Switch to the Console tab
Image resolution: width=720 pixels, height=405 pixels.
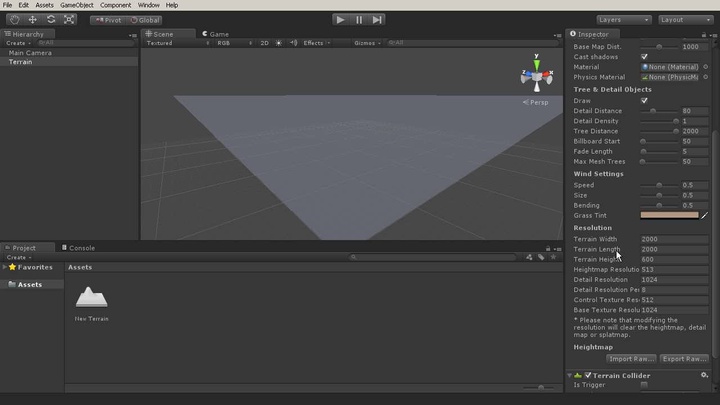pyautogui.click(x=81, y=248)
